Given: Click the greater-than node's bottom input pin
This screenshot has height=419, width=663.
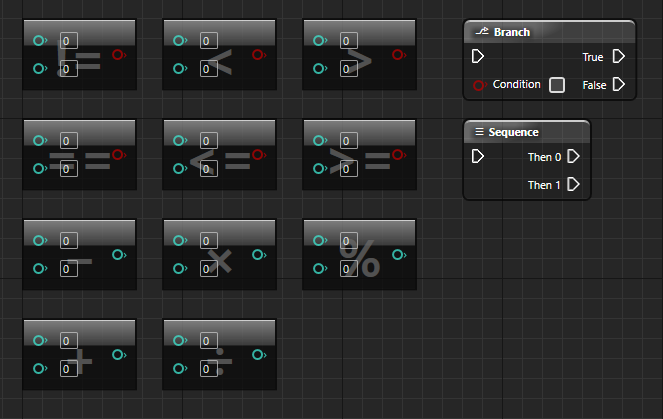Looking at the screenshot, I should pos(320,68).
